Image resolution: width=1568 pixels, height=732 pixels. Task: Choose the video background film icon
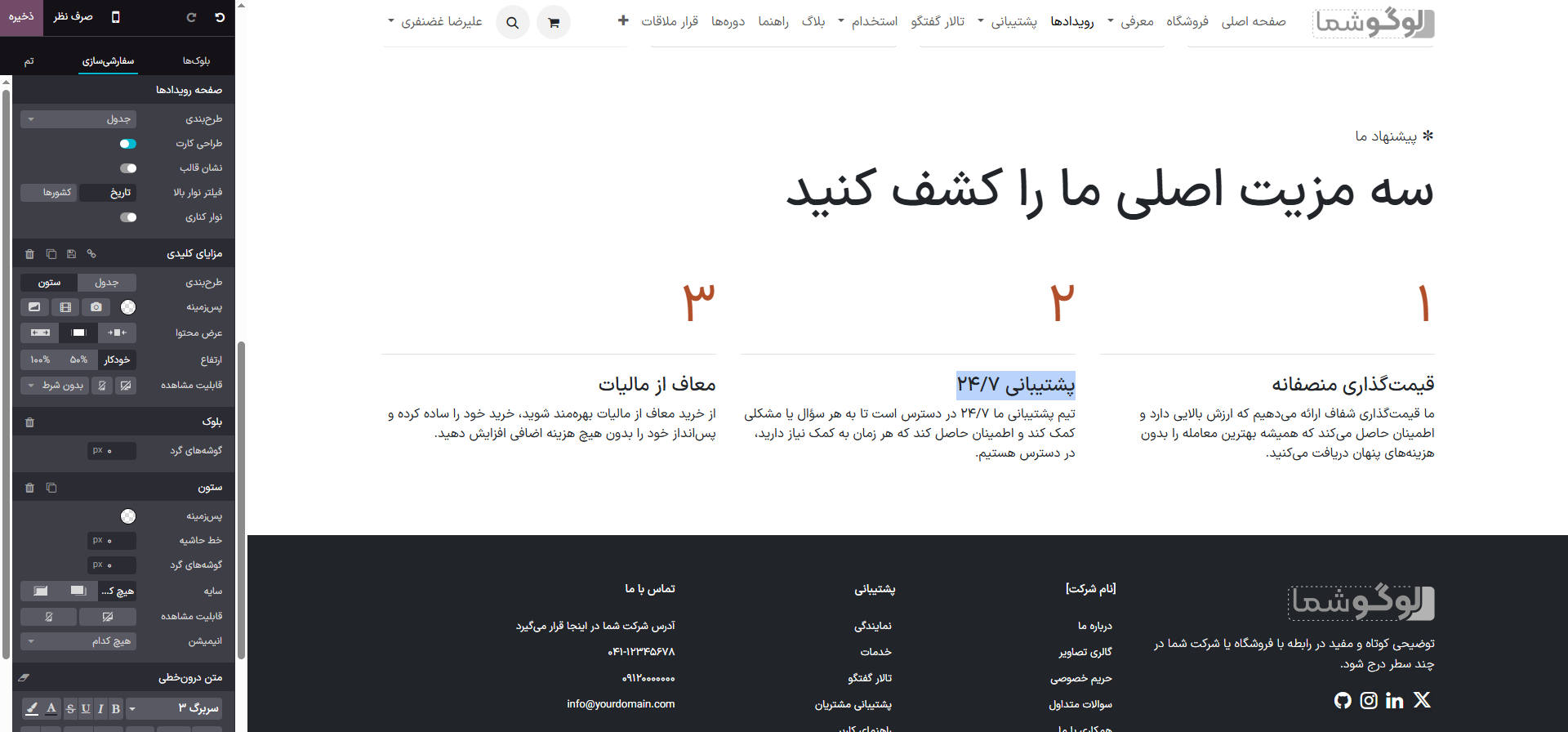click(x=65, y=307)
